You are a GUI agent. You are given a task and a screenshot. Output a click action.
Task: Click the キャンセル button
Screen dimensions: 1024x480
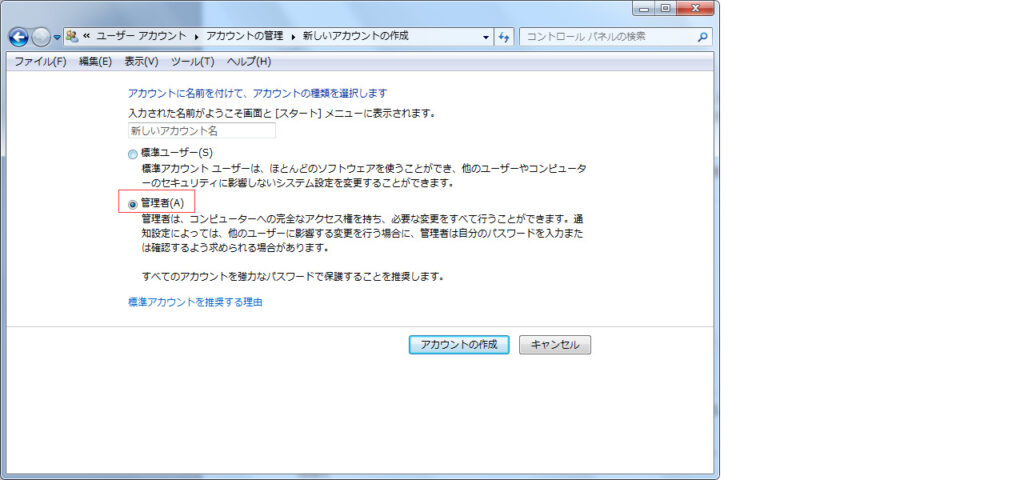(555, 344)
